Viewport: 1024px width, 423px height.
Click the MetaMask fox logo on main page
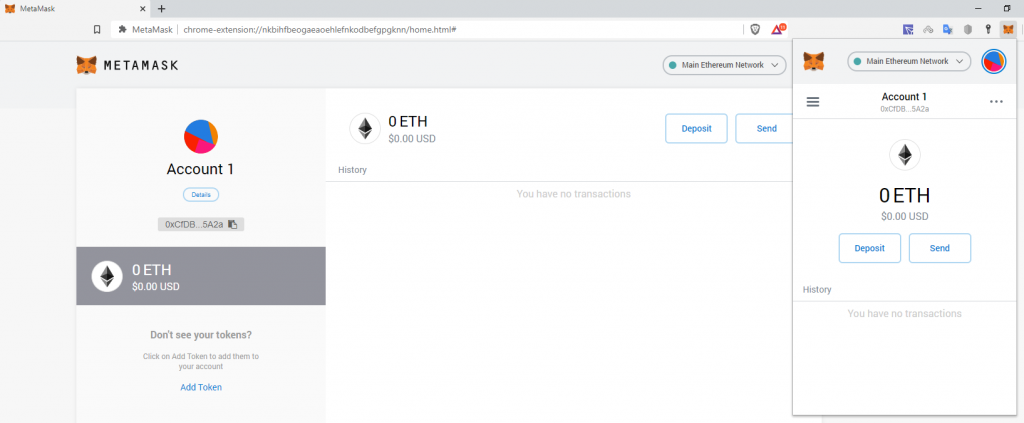click(87, 65)
